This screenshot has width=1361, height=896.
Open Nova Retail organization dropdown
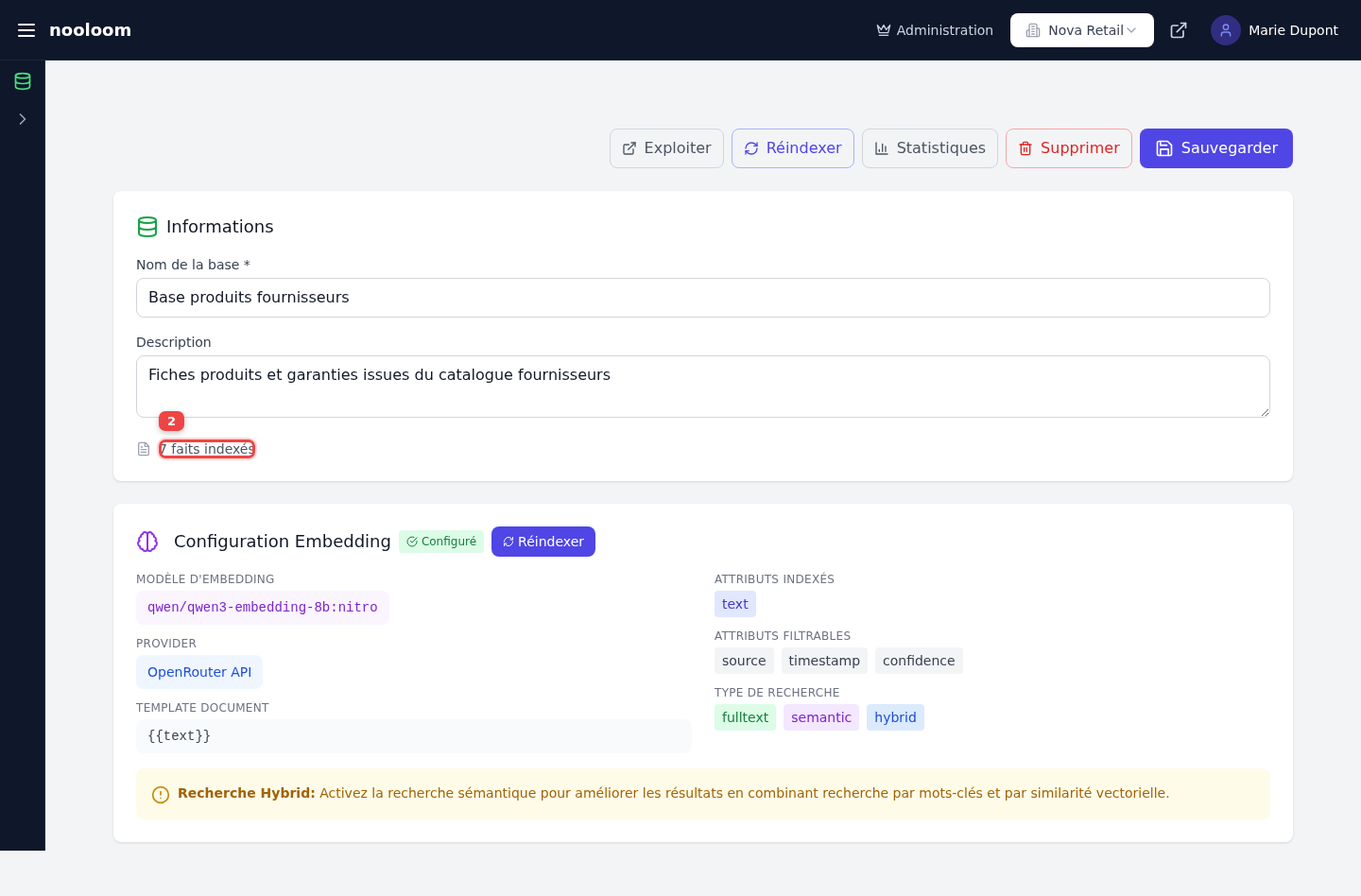click(x=1081, y=30)
